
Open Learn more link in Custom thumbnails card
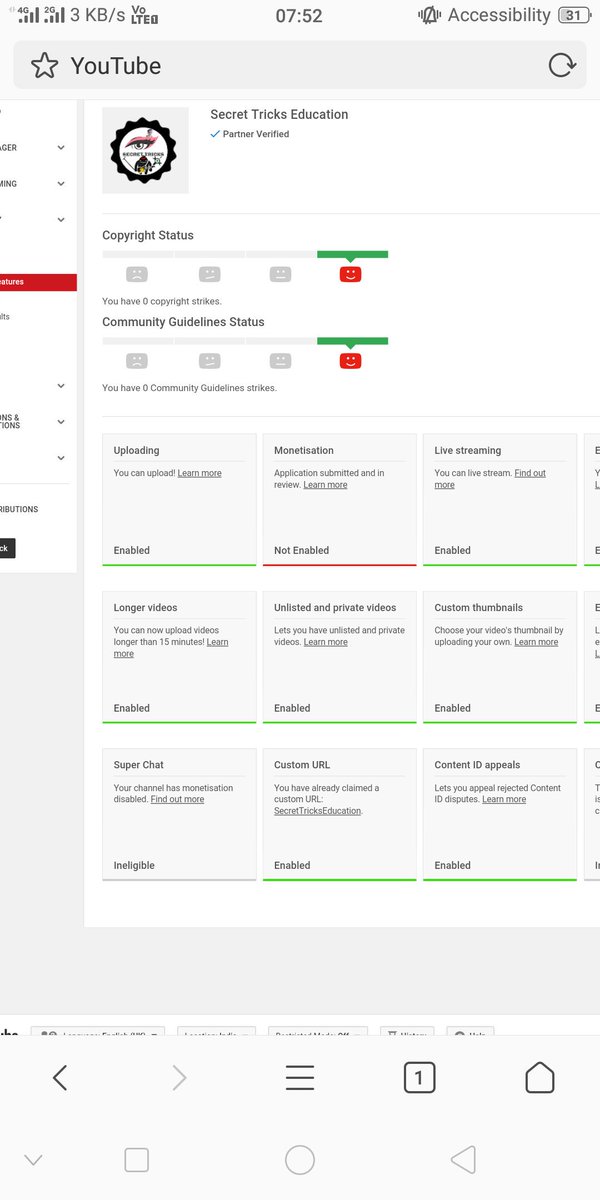[x=536, y=642]
